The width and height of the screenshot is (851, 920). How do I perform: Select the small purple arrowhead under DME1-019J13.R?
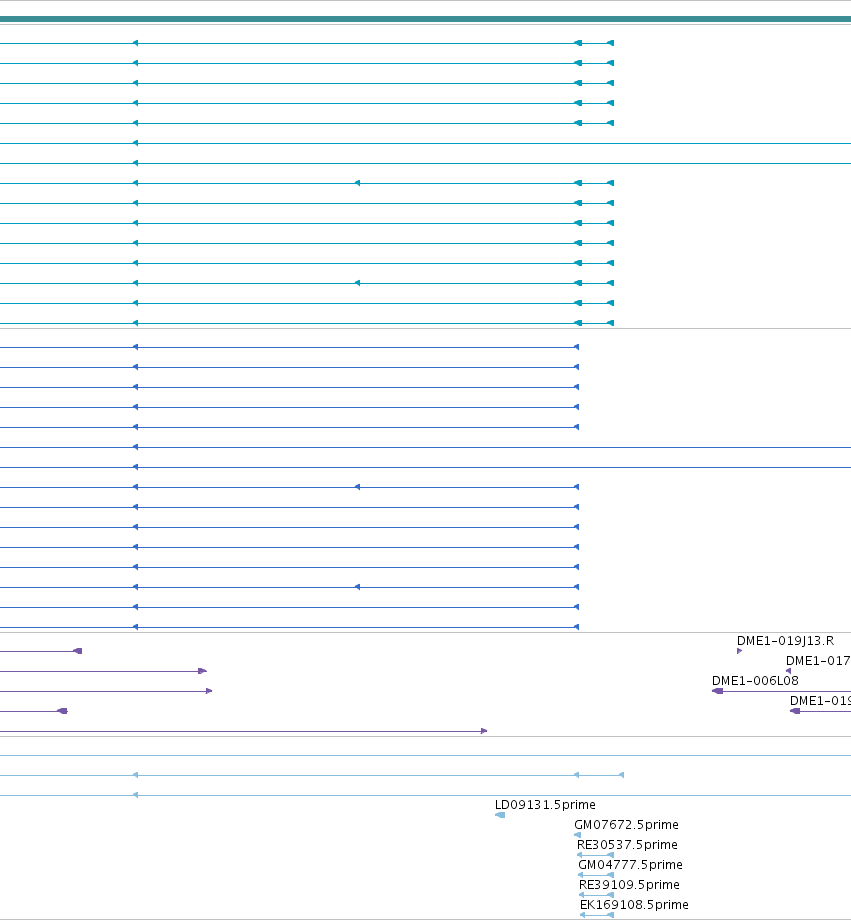tap(739, 651)
